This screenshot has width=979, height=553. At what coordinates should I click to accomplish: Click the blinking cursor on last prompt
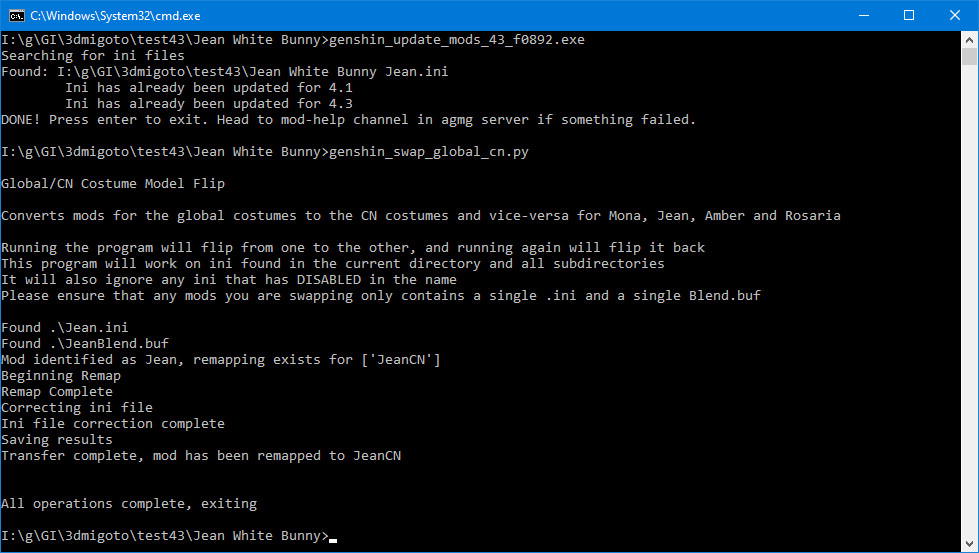pyautogui.click(x=333, y=537)
